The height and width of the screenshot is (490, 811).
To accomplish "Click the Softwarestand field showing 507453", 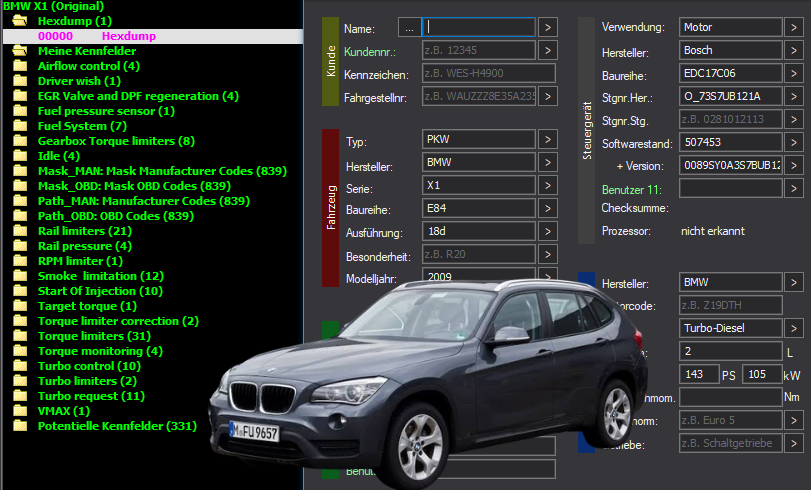I will pos(730,142).
